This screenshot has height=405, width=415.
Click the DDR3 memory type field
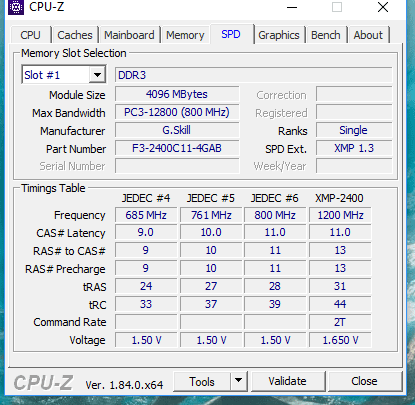[x=253, y=75]
